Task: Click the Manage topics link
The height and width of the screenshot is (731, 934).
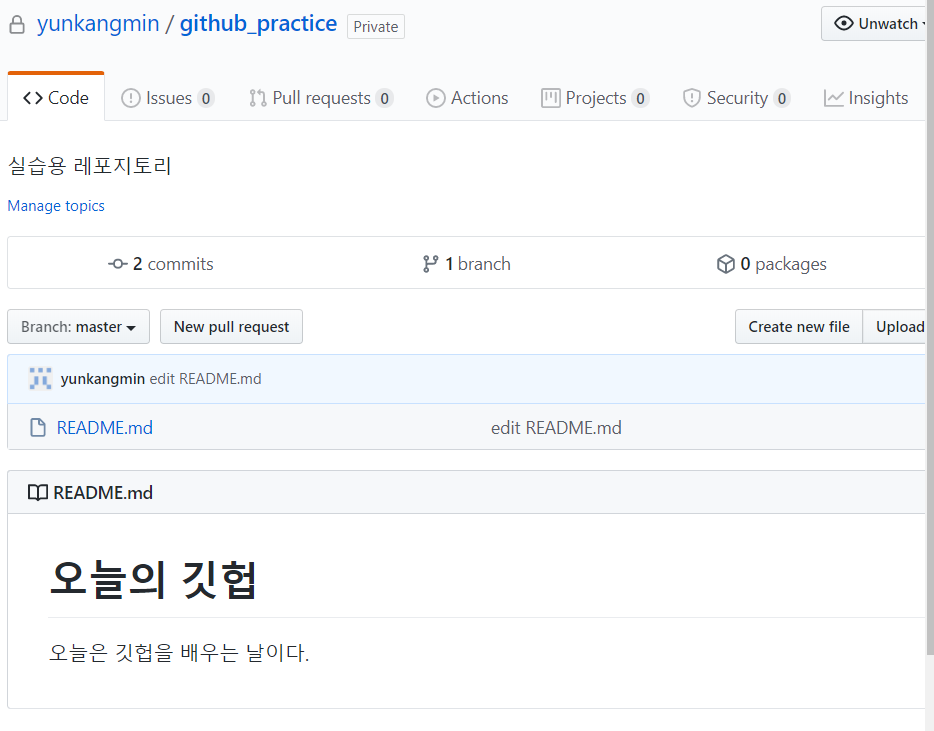Action: (x=56, y=206)
